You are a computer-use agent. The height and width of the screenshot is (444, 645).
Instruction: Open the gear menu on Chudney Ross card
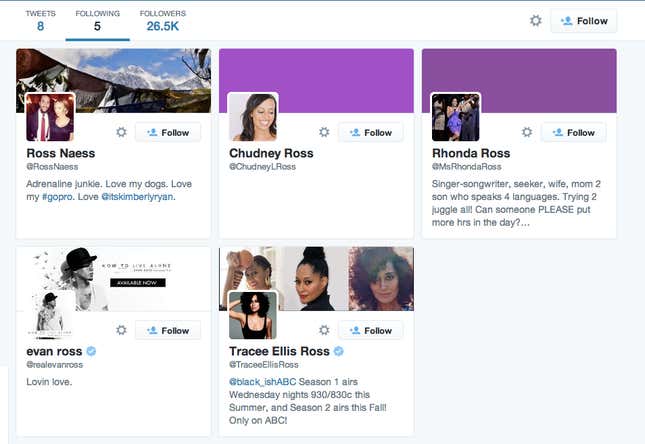tap(324, 132)
